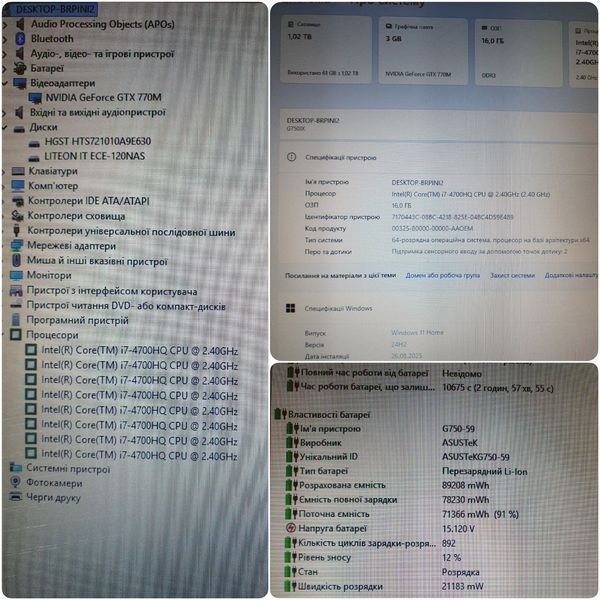Open the Додаткові налаштування link
600x600 pixels.
[571, 276]
